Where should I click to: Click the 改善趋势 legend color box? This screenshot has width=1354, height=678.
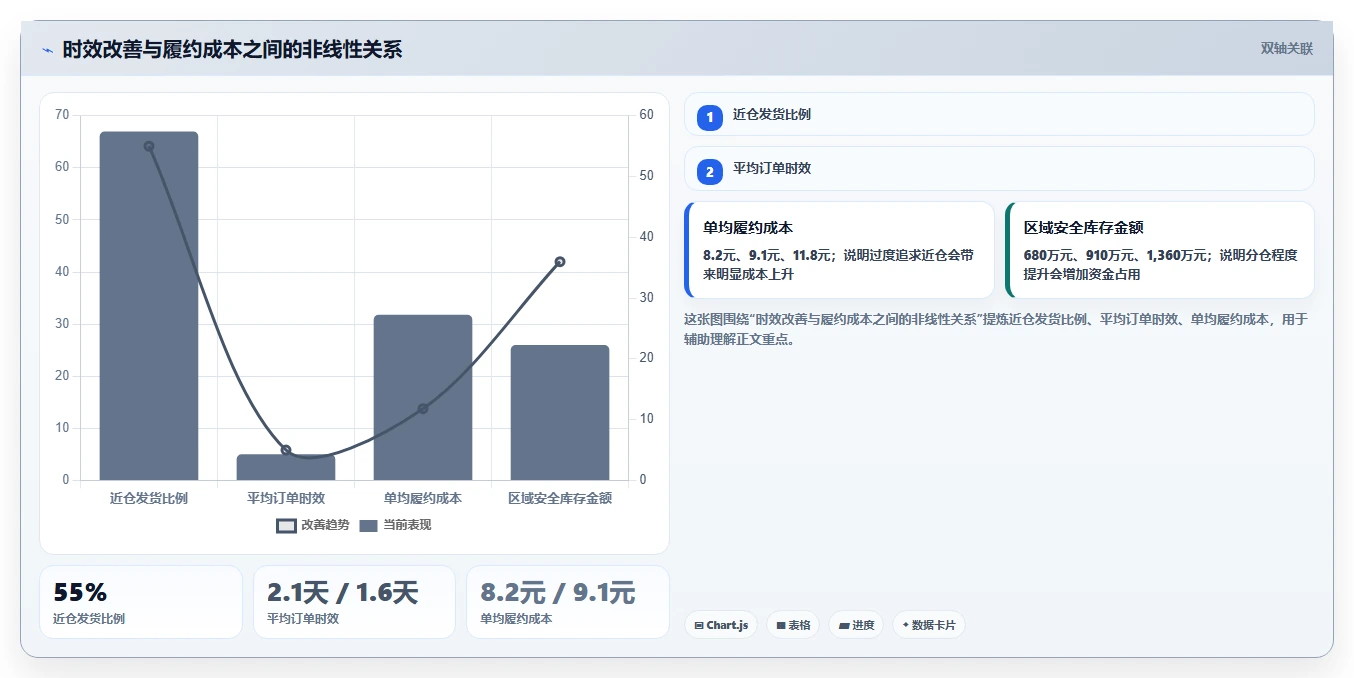[x=286, y=525]
